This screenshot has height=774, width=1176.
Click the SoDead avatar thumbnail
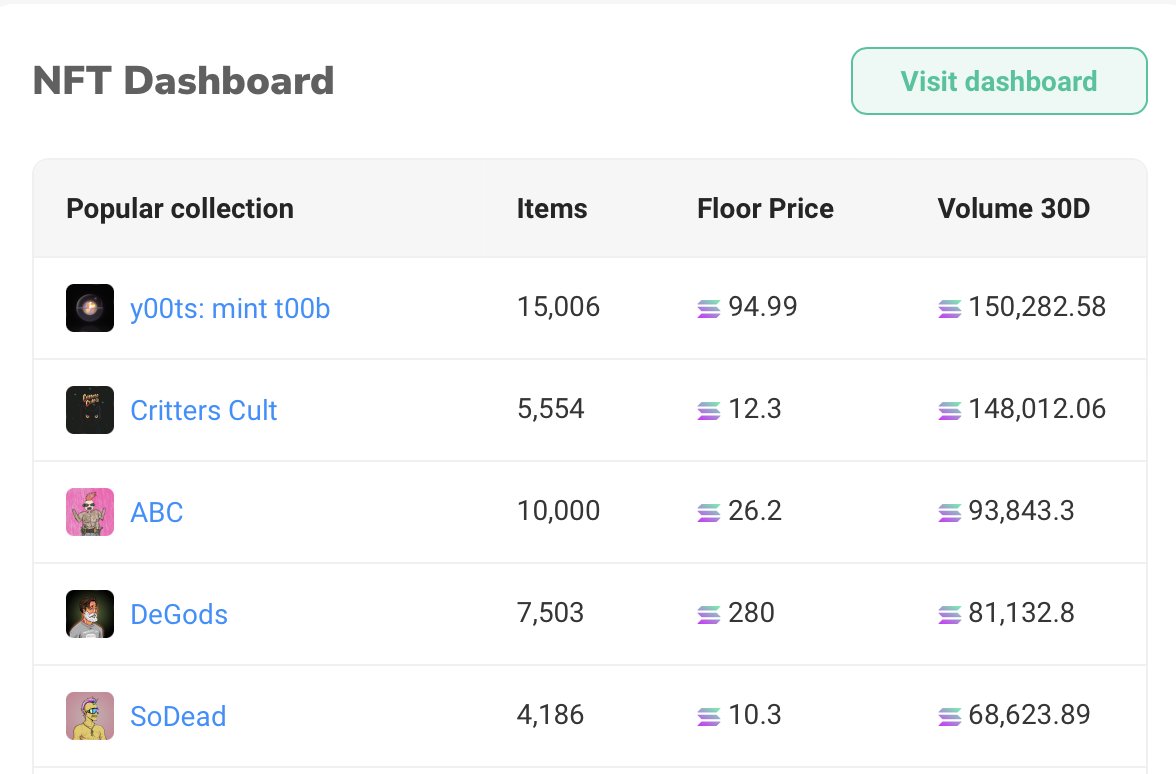(90, 716)
